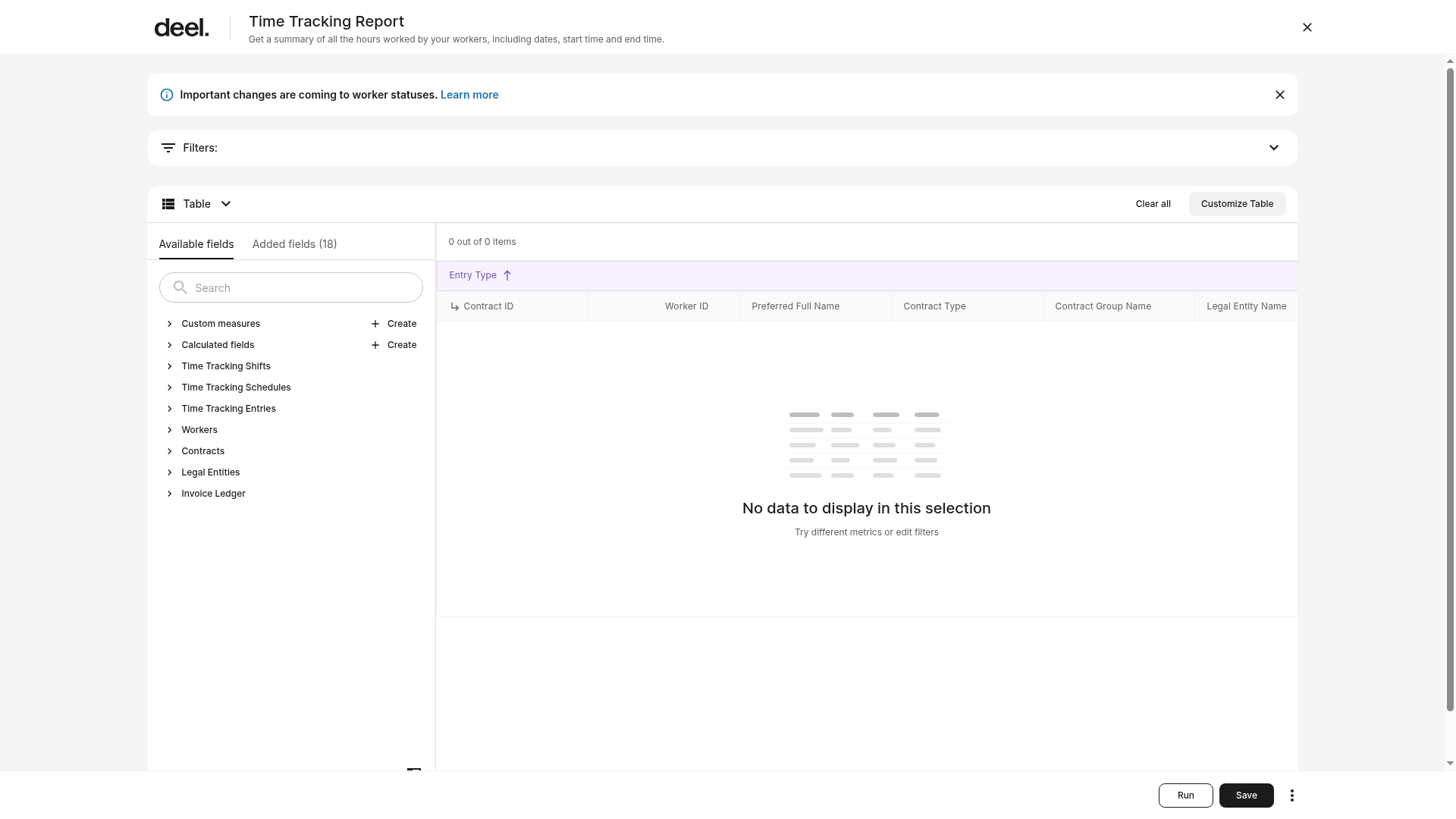Expand the Filters panel chevron

tap(1273, 148)
